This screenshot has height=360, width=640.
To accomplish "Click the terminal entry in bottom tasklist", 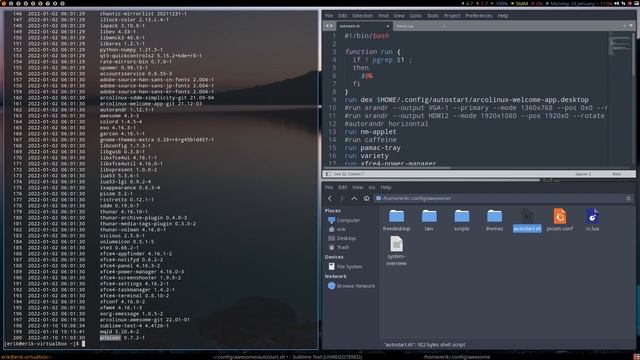I will pyautogui.click(x=26, y=357).
